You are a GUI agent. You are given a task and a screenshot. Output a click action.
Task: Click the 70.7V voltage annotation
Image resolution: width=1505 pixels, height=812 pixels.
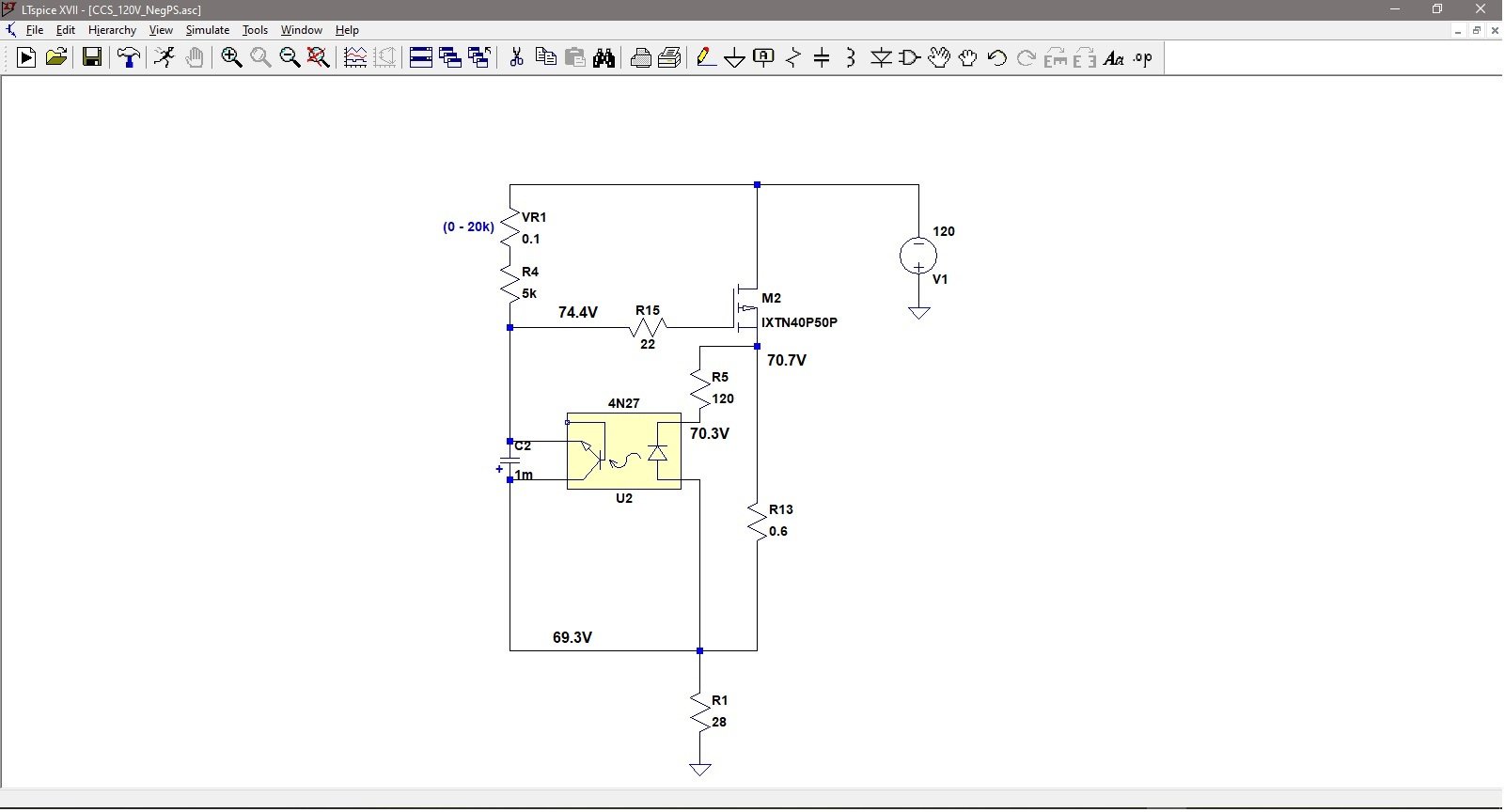click(x=787, y=360)
